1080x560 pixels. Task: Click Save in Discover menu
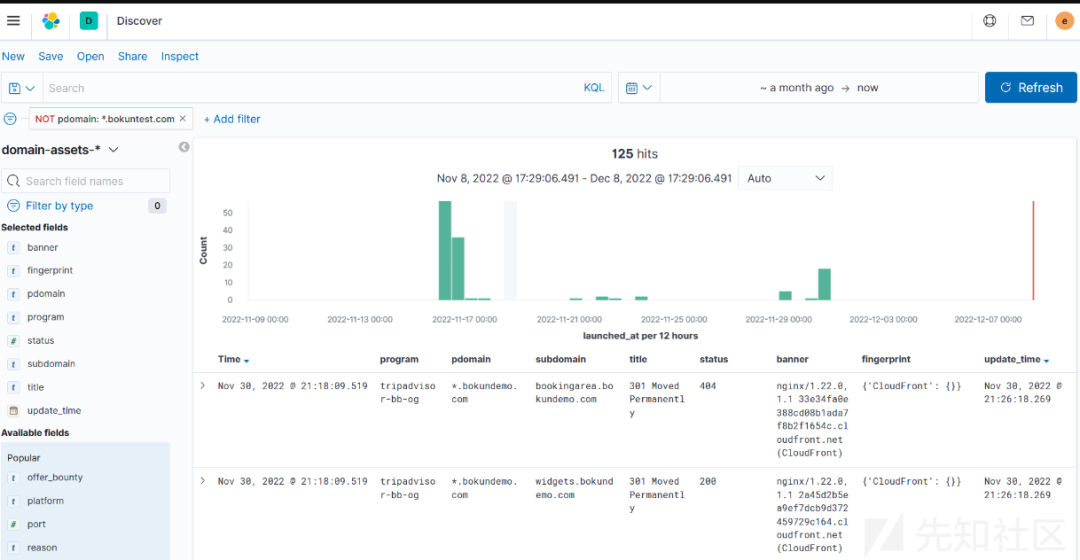[x=50, y=56]
